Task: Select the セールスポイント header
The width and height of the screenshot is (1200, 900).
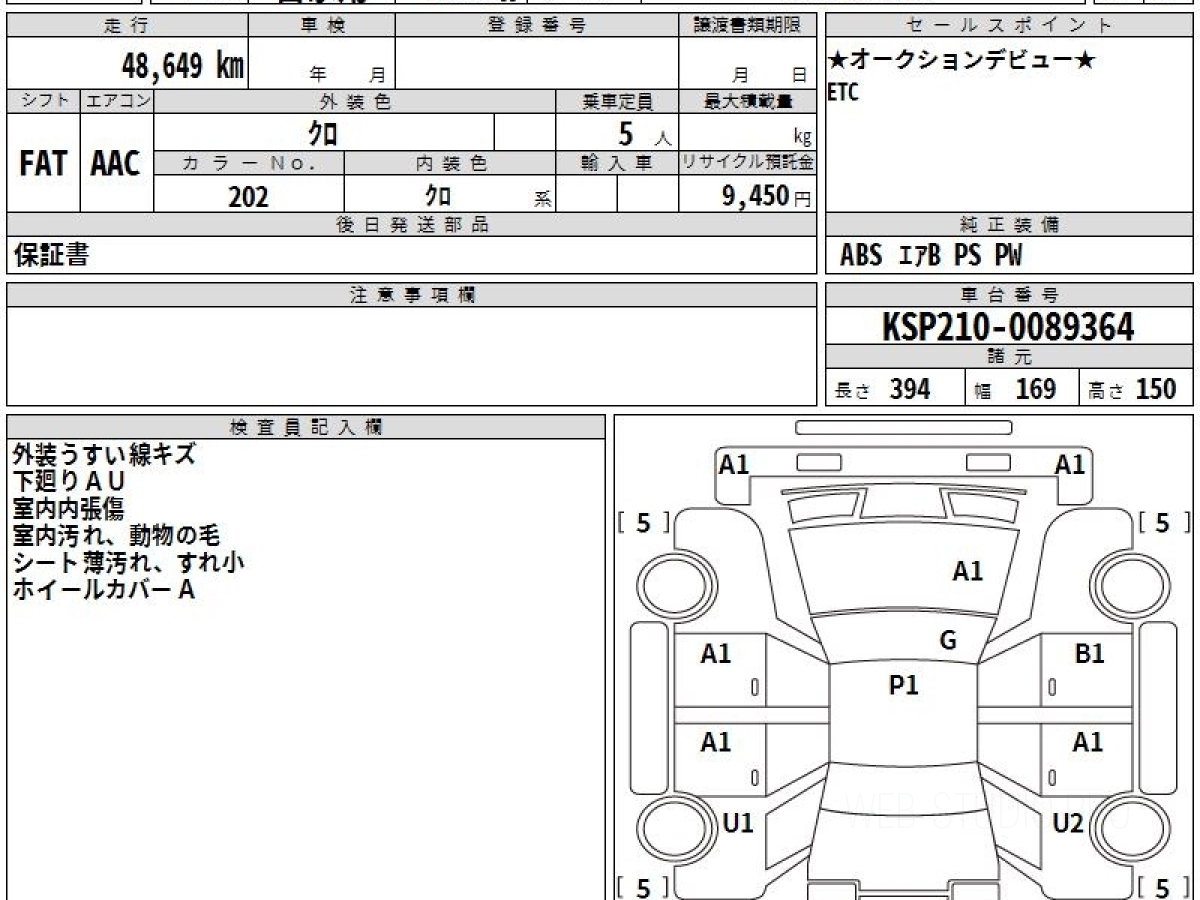Action: pos(1010,26)
